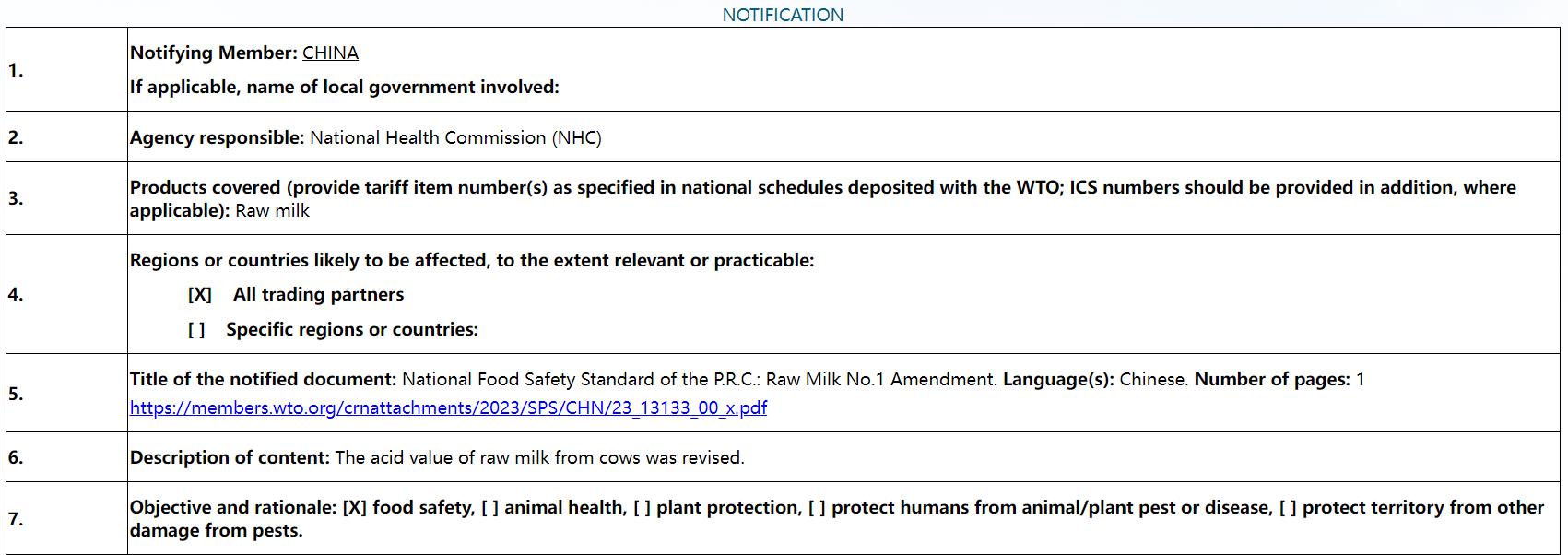Click the Description of content label
Image resolution: width=1568 pixels, height=555 pixels.
230,457
